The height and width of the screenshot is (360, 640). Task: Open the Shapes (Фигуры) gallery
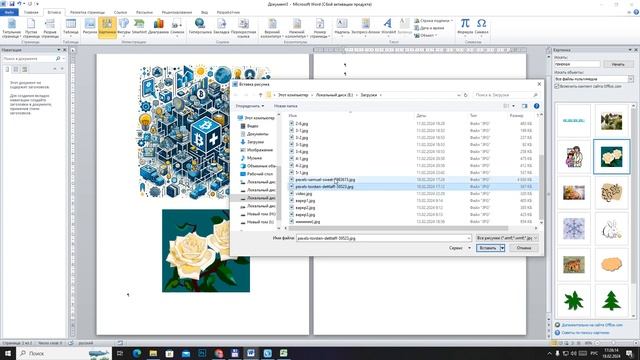[124, 27]
